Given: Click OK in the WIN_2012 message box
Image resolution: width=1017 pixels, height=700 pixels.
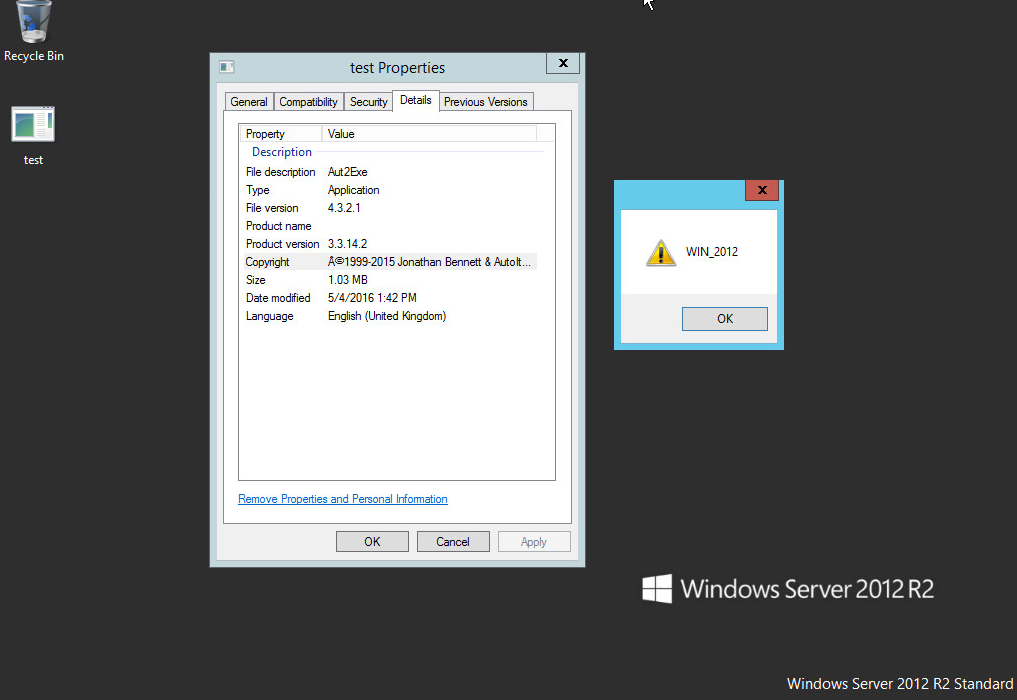Looking at the screenshot, I should pyautogui.click(x=724, y=319).
